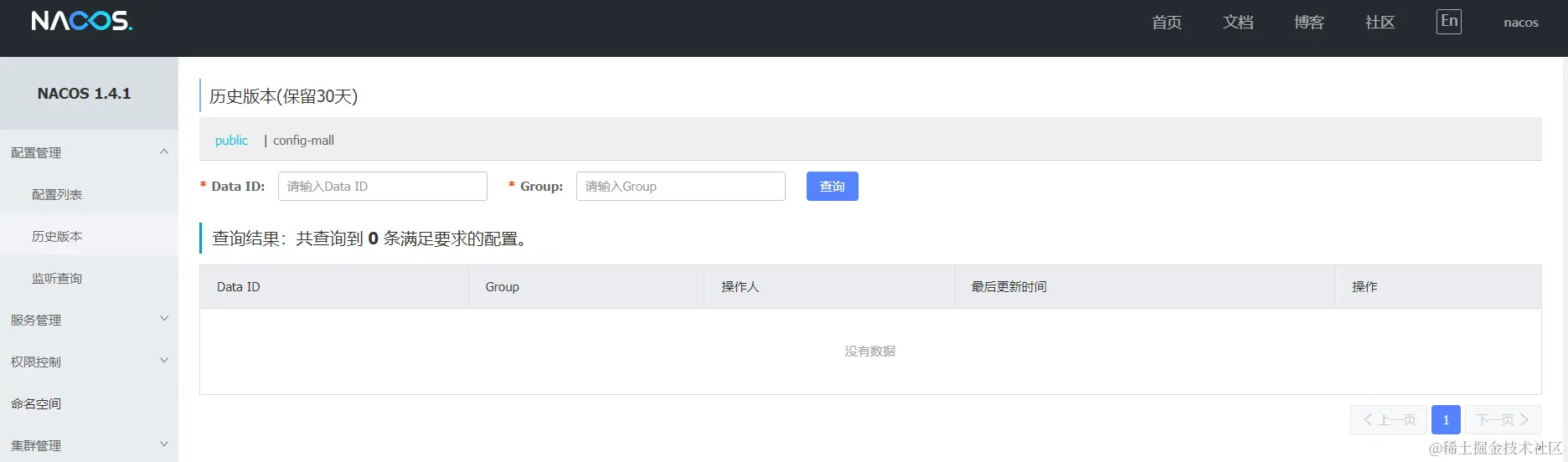Open 监听查询 in the sidebar
This screenshot has width=1568, height=462.
89,278
